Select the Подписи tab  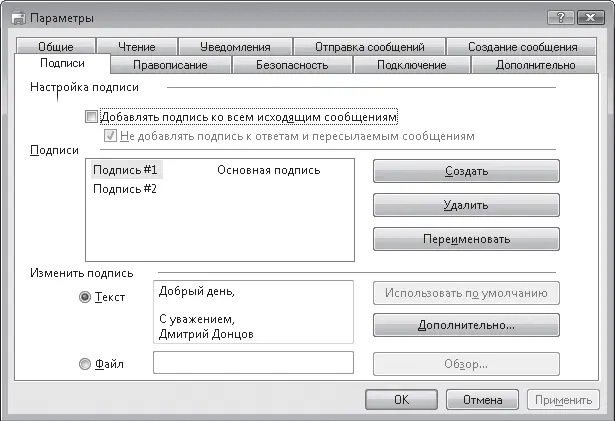62,63
